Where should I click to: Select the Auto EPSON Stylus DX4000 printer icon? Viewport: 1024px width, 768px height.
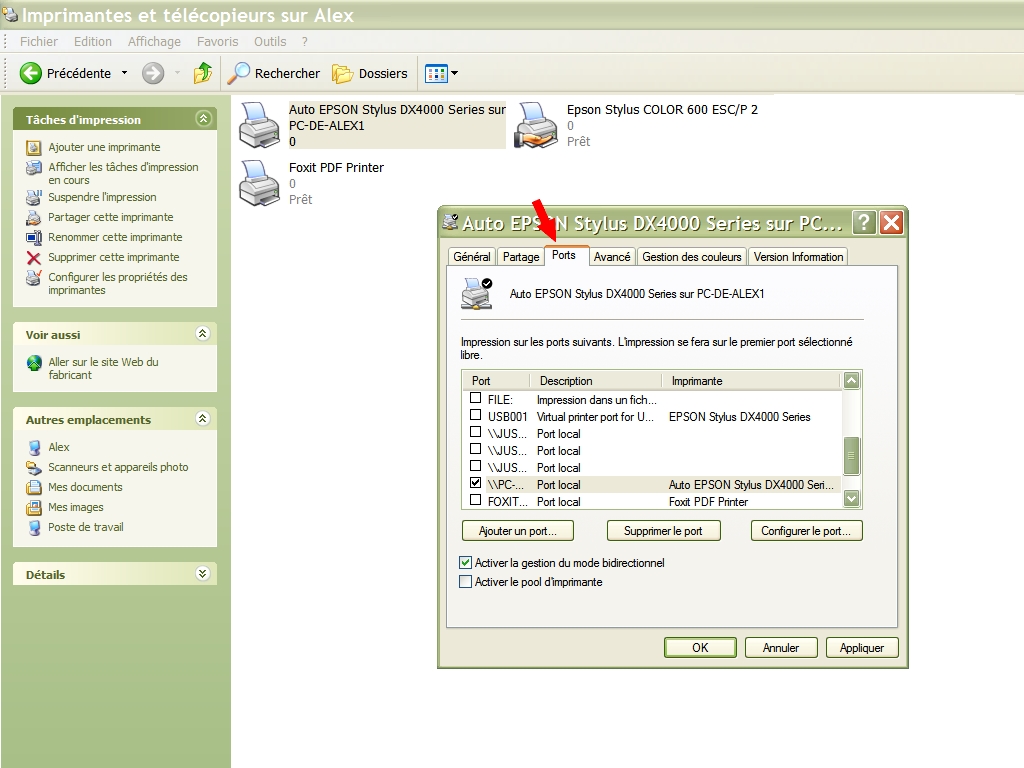(x=259, y=124)
